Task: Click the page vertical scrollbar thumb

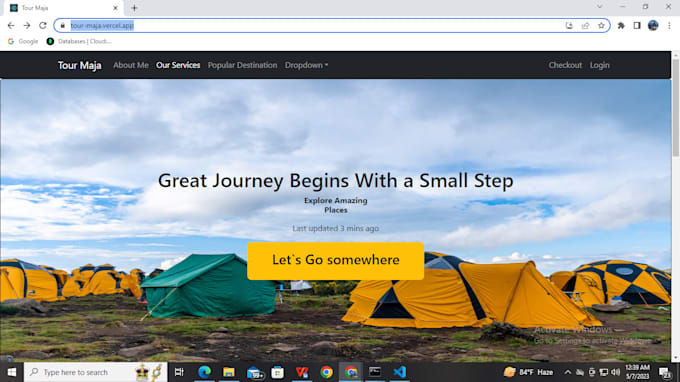Action: coord(676,108)
